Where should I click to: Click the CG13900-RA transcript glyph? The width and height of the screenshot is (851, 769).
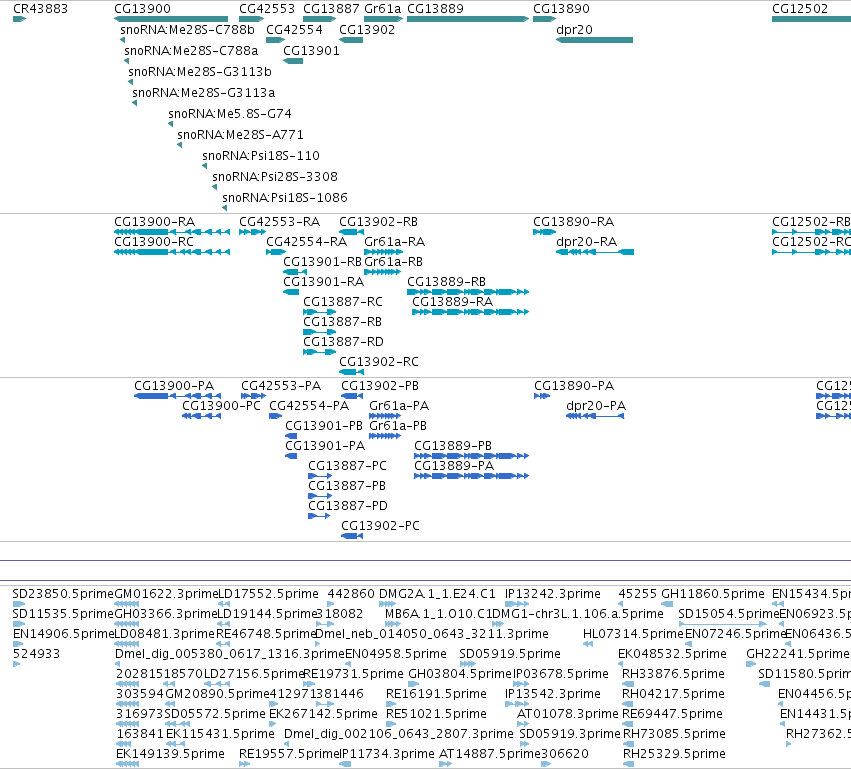point(172,232)
